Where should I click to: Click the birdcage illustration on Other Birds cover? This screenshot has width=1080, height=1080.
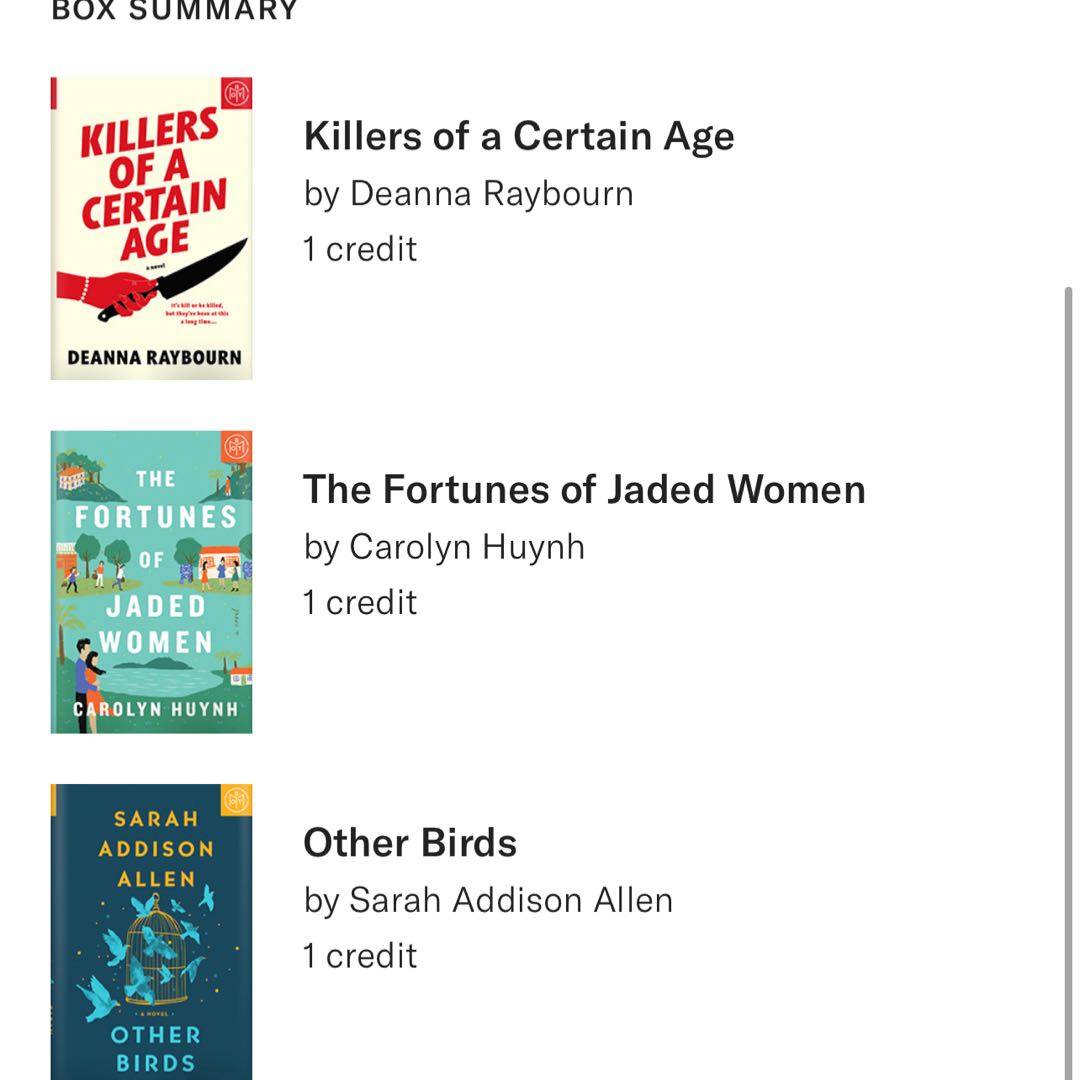(160, 945)
